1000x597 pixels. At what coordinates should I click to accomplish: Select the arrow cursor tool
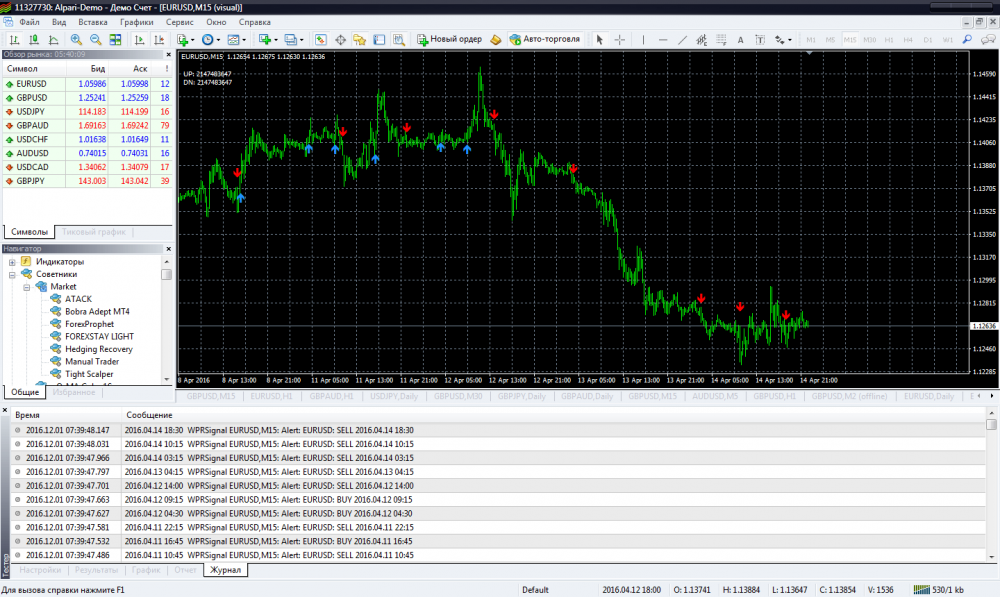pyautogui.click(x=599, y=40)
